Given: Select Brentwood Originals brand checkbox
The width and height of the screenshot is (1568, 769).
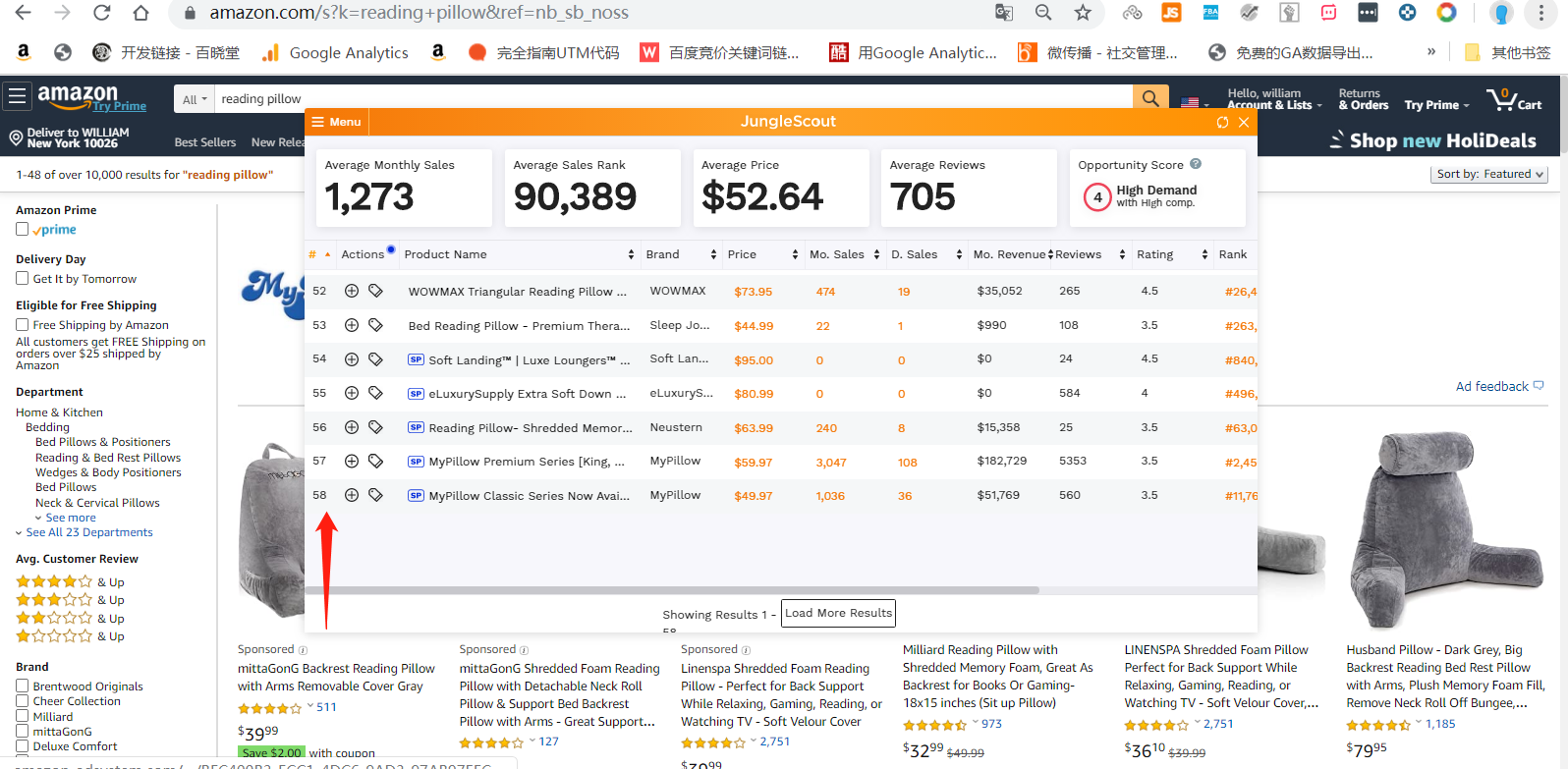Looking at the screenshot, I should (x=22, y=687).
